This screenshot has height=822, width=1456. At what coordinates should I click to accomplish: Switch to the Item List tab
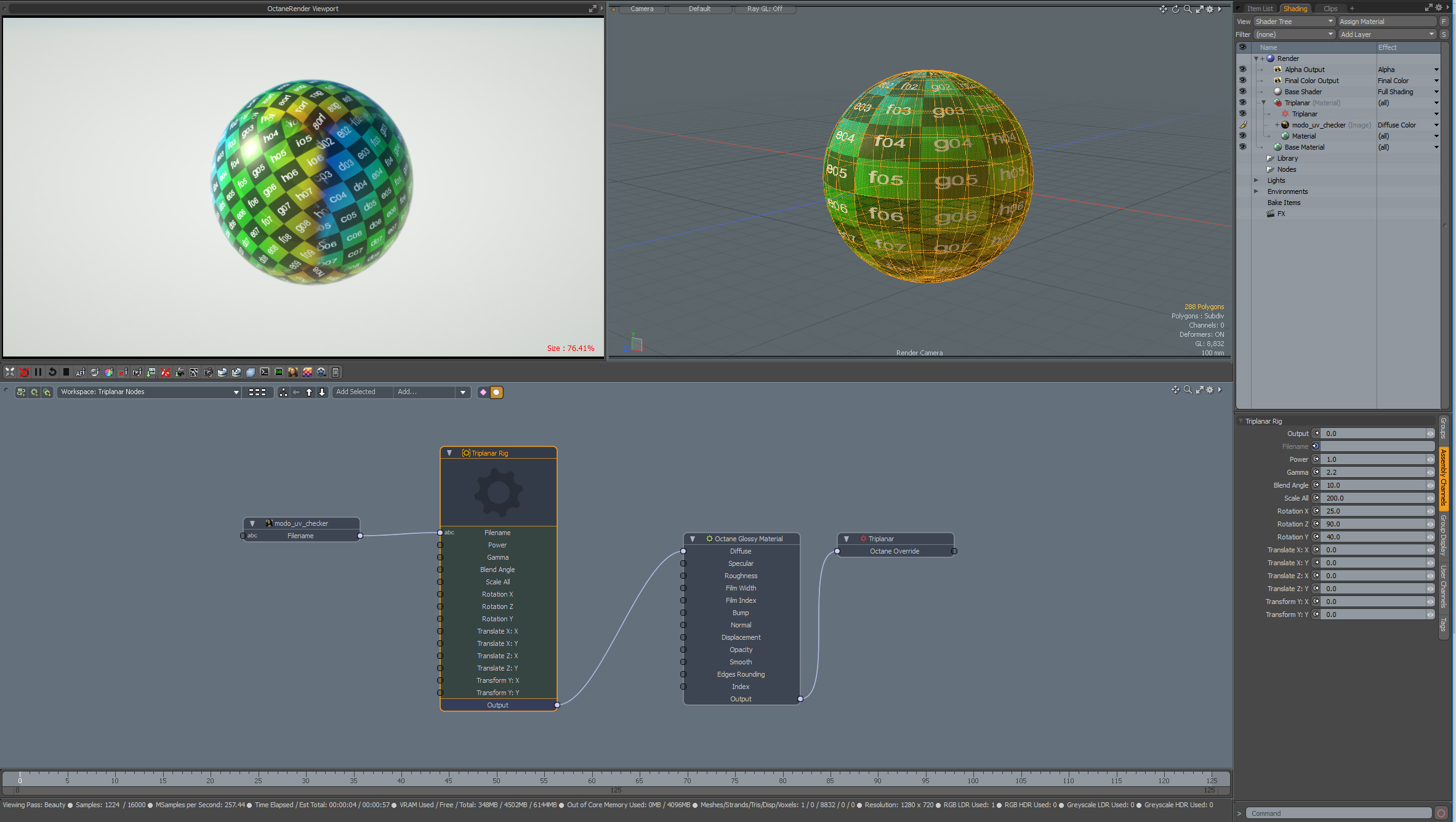[x=1260, y=9]
